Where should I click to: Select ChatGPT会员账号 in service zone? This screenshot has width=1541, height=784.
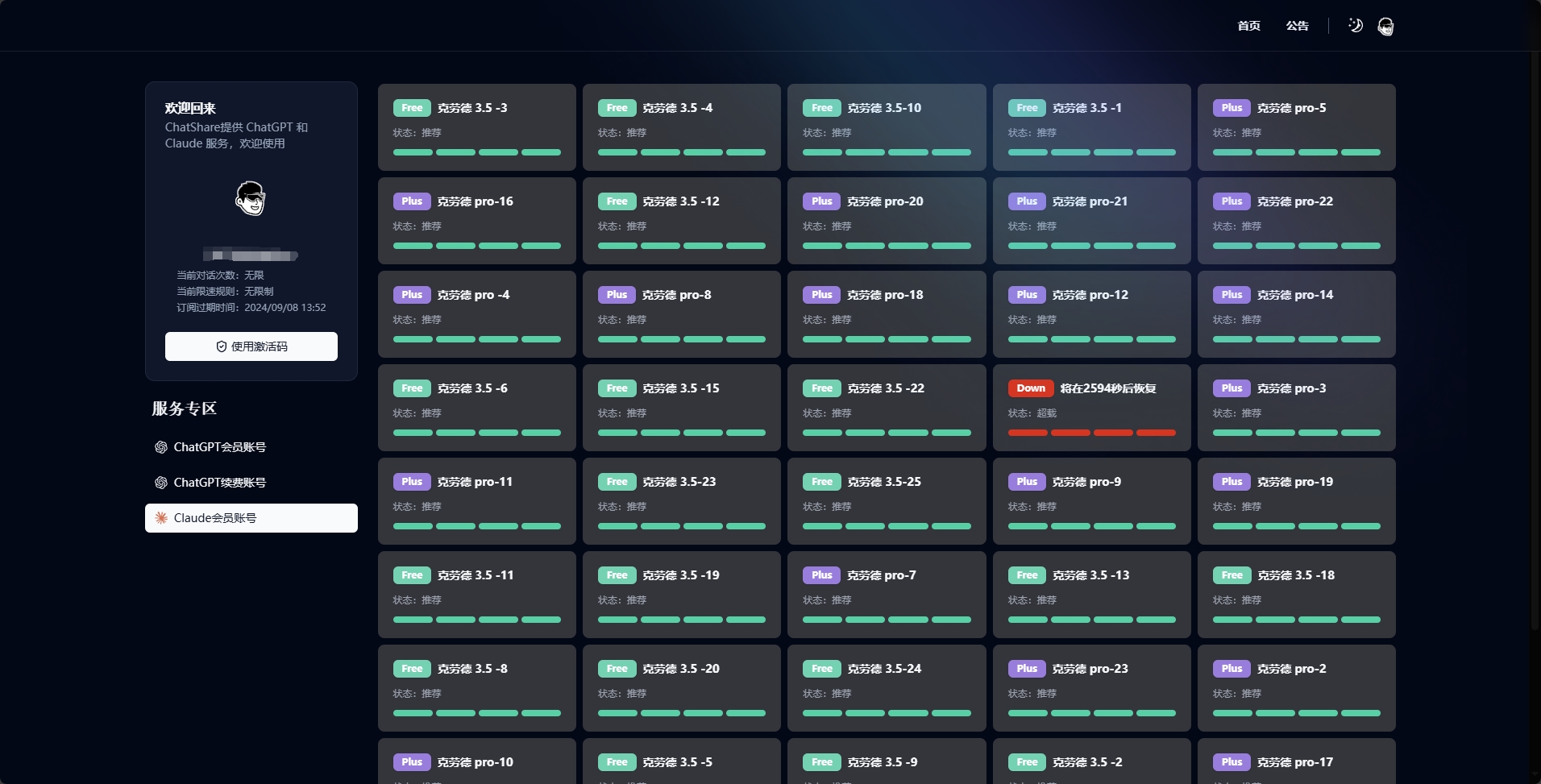pos(251,447)
